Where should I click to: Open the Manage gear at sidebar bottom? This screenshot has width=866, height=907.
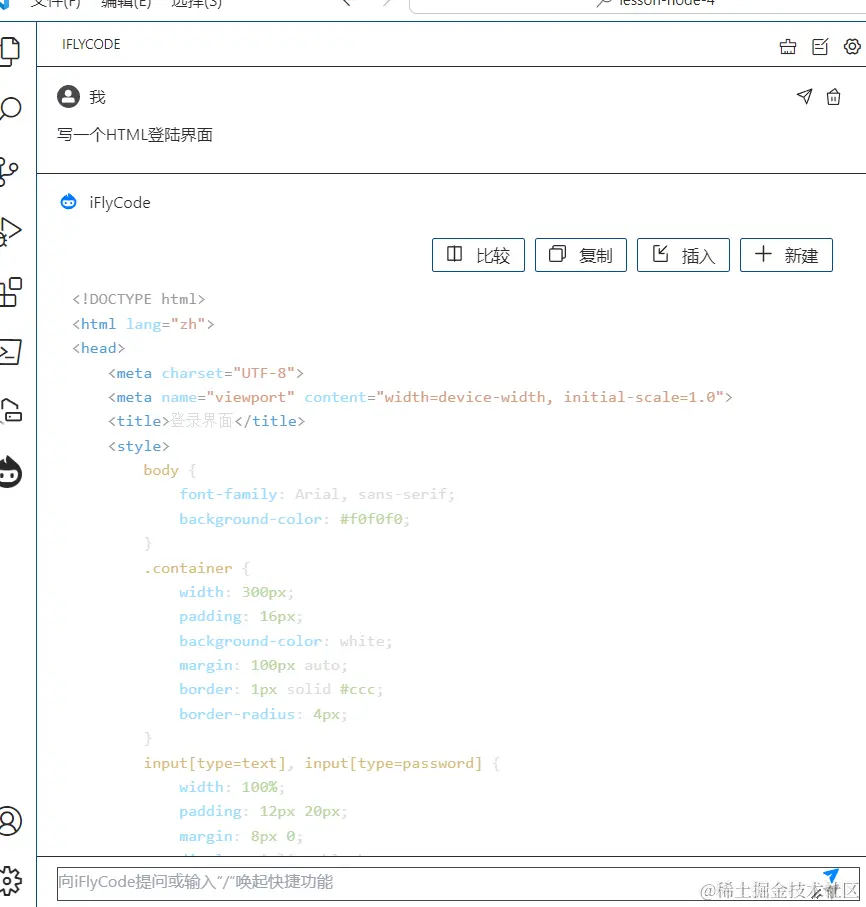click(10, 881)
